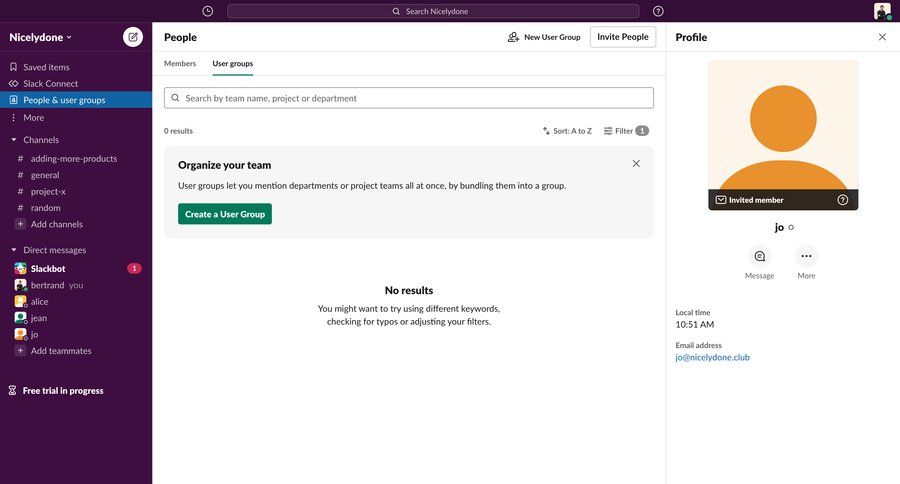Open the project-x channel
900x484 pixels.
coord(76,191)
